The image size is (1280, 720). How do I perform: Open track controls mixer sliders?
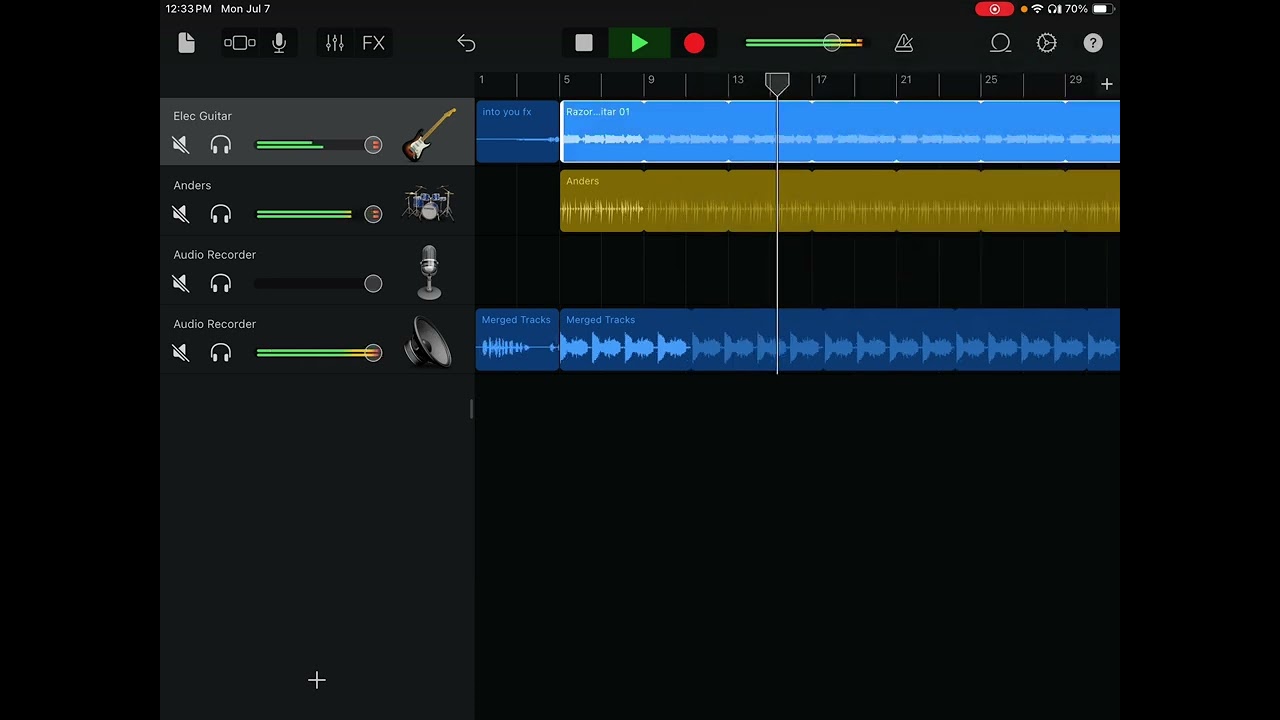335,43
